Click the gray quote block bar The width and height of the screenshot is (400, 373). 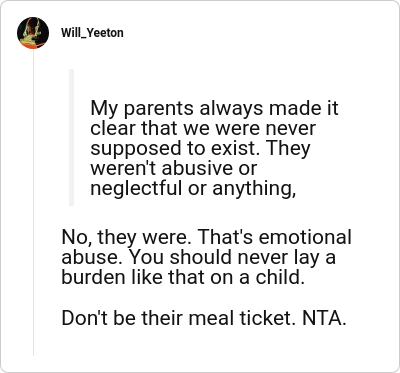tap(71, 137)
